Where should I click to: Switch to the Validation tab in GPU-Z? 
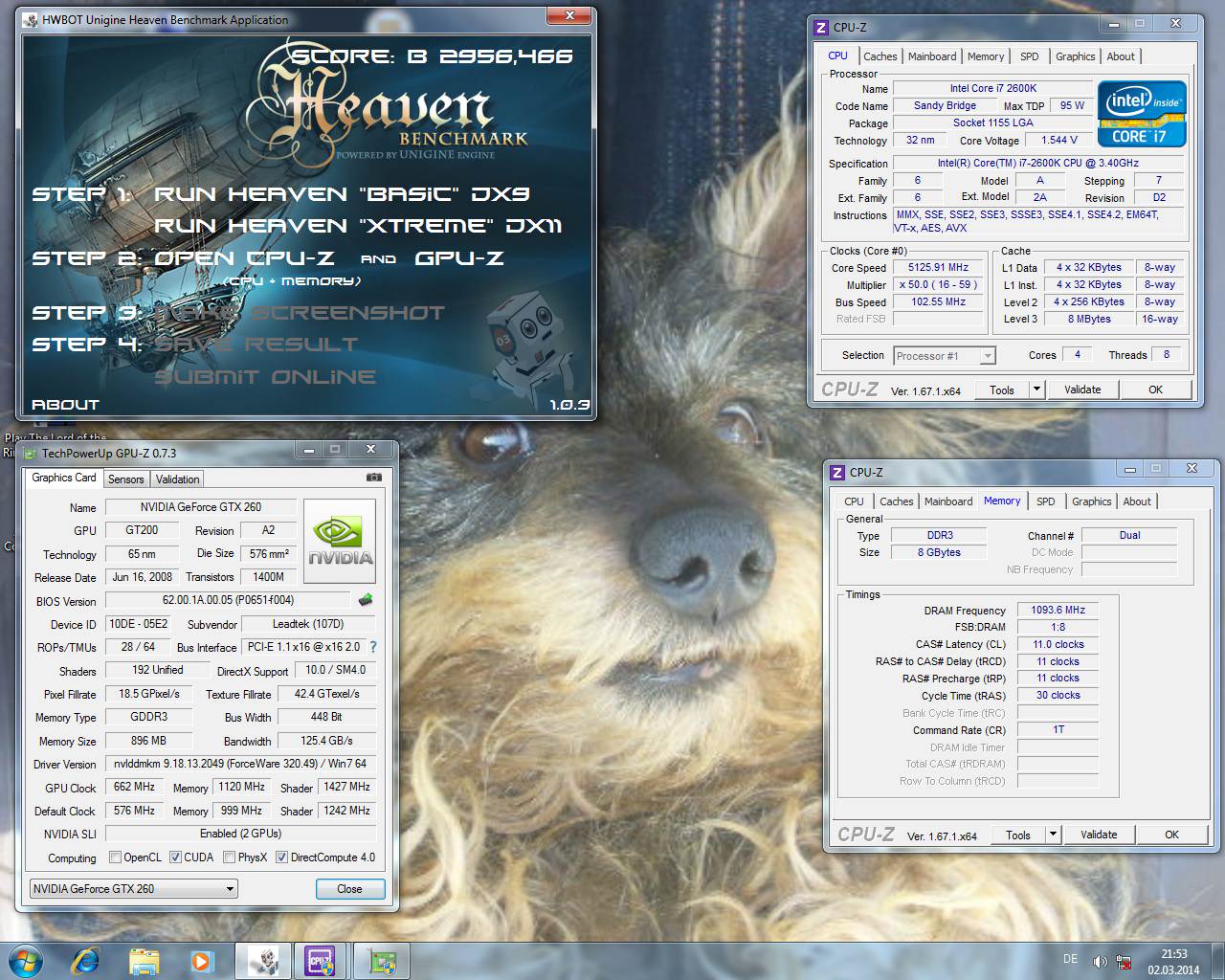[x=177, y=479]
